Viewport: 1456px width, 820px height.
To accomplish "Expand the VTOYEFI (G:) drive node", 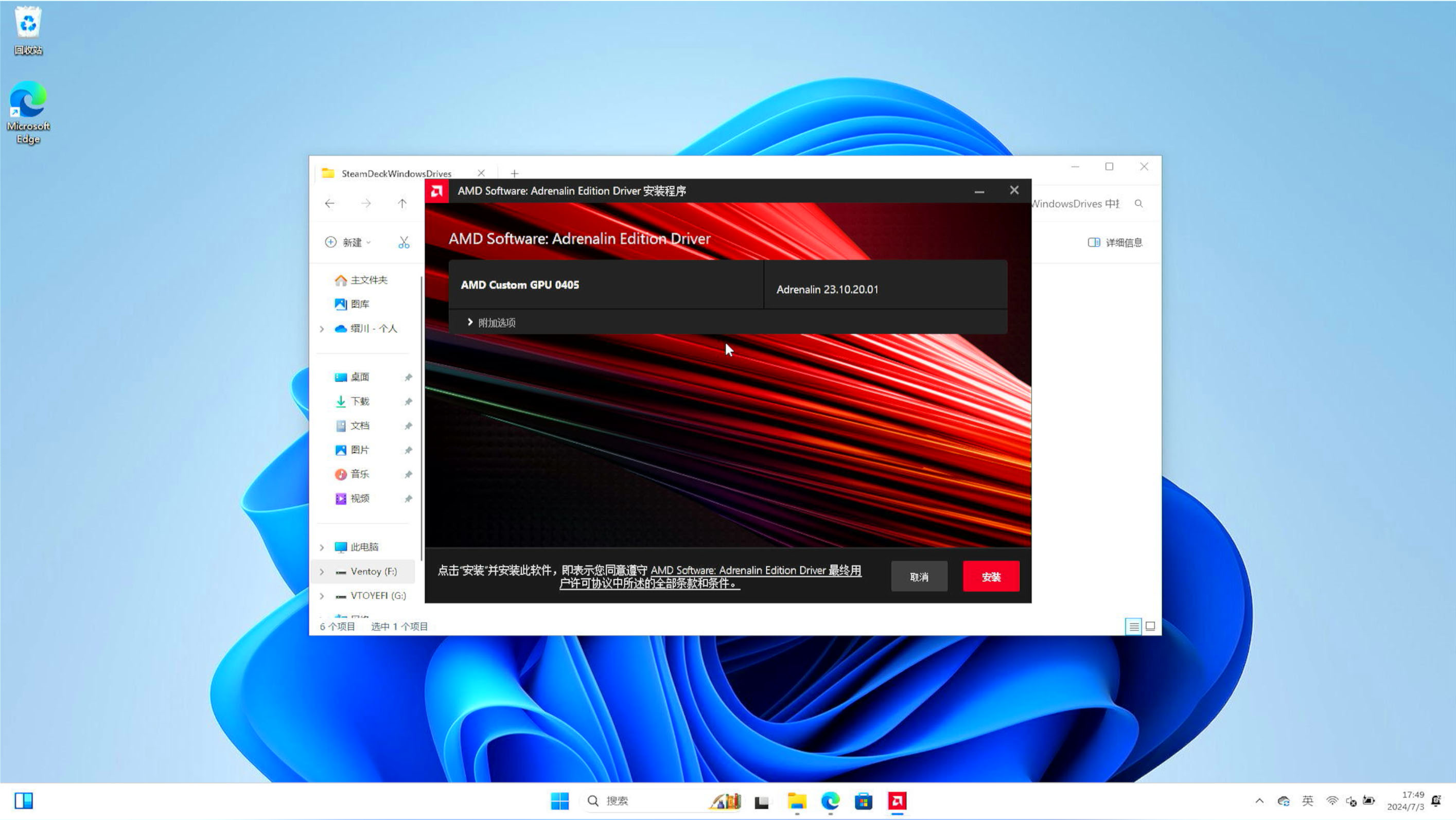I will point(322,596).
